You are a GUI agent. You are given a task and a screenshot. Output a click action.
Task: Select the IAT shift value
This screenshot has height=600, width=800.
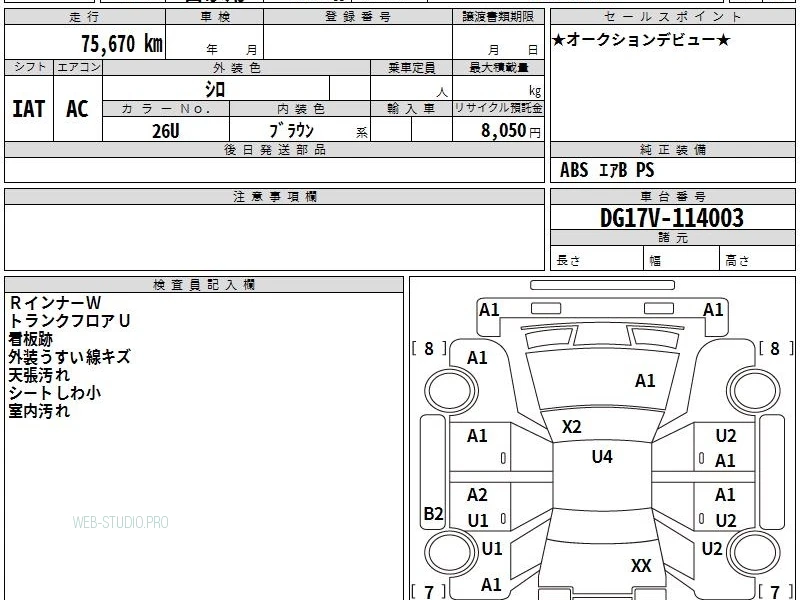(29, 109)
